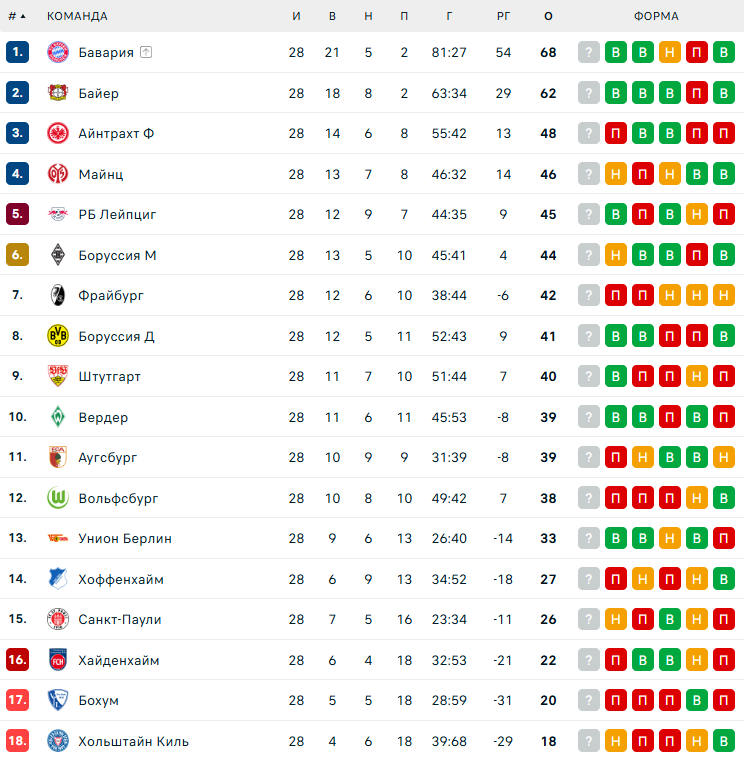Select the Werder Bremen diamond logo

pyautogui.click(x=58, y=417)
